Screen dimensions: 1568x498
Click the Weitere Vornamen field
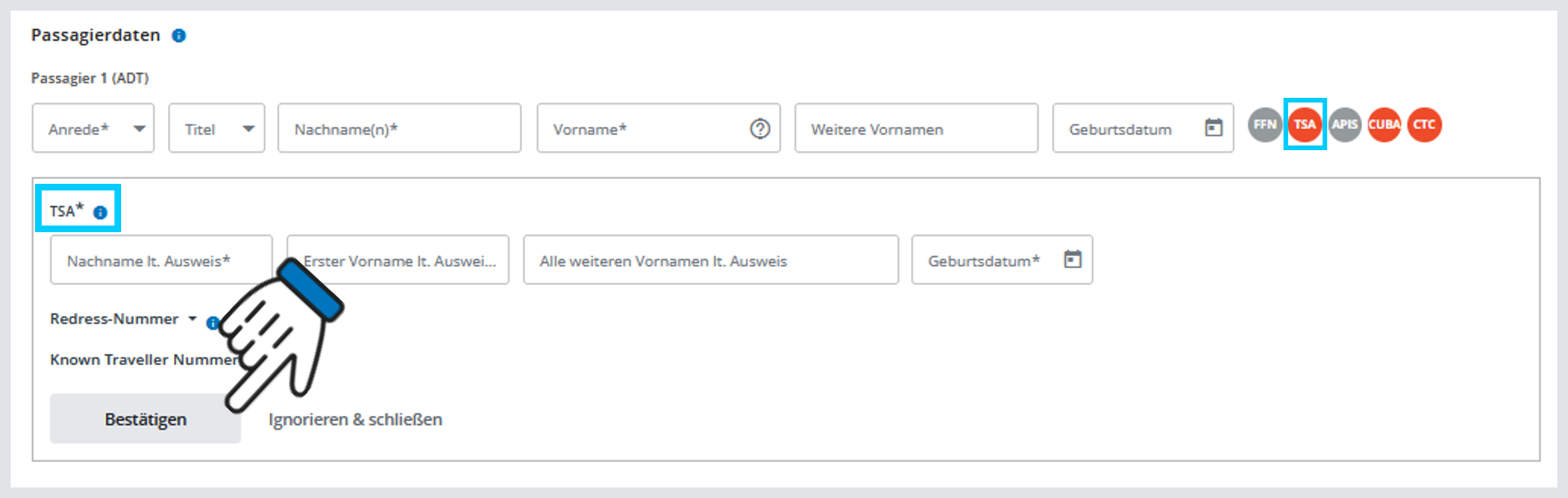pos(916,128)
